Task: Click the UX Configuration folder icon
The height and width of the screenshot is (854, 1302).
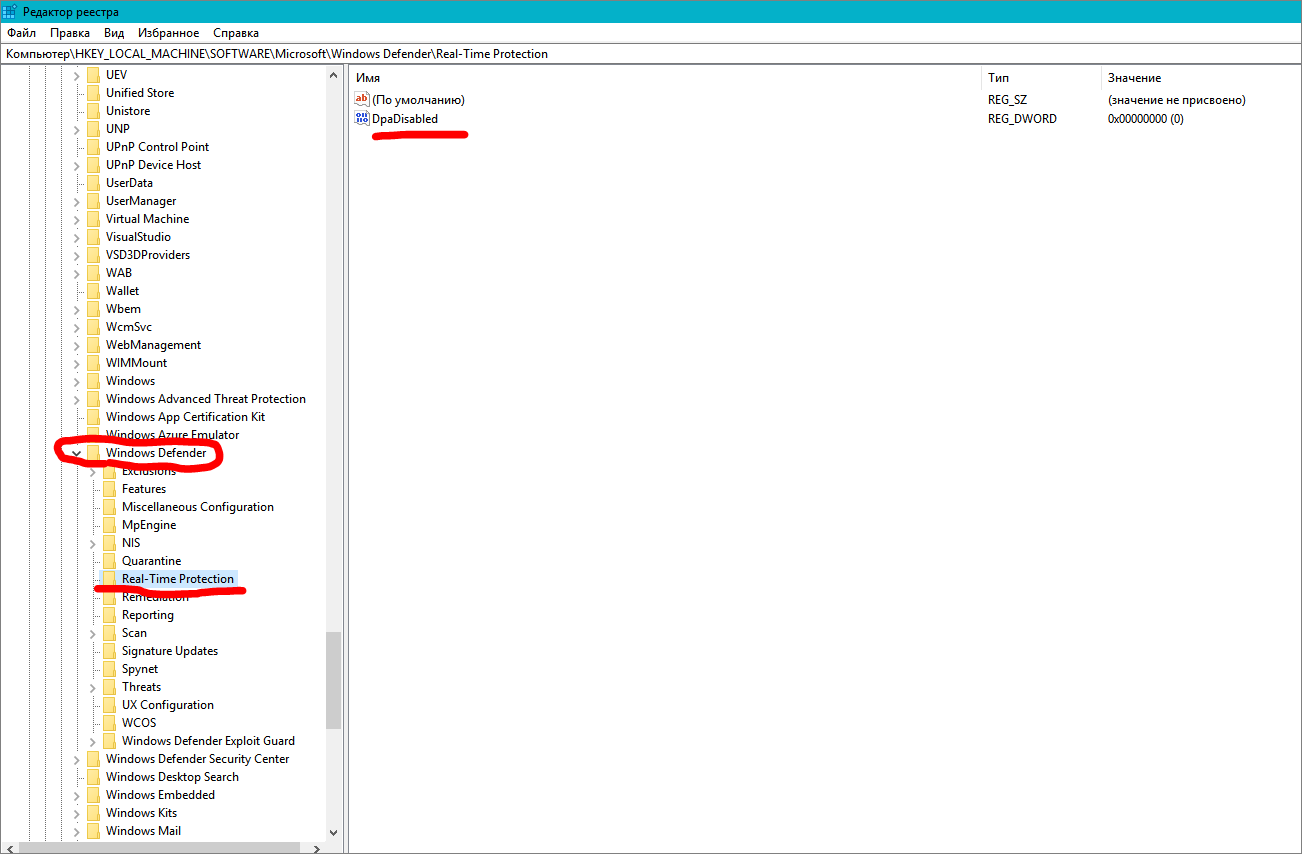Action: (x=109, y=705)
